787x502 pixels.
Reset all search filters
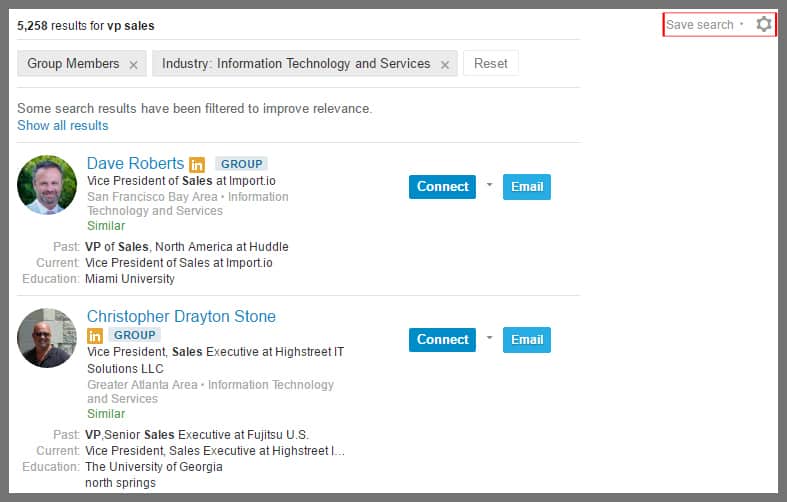point(490,63)
